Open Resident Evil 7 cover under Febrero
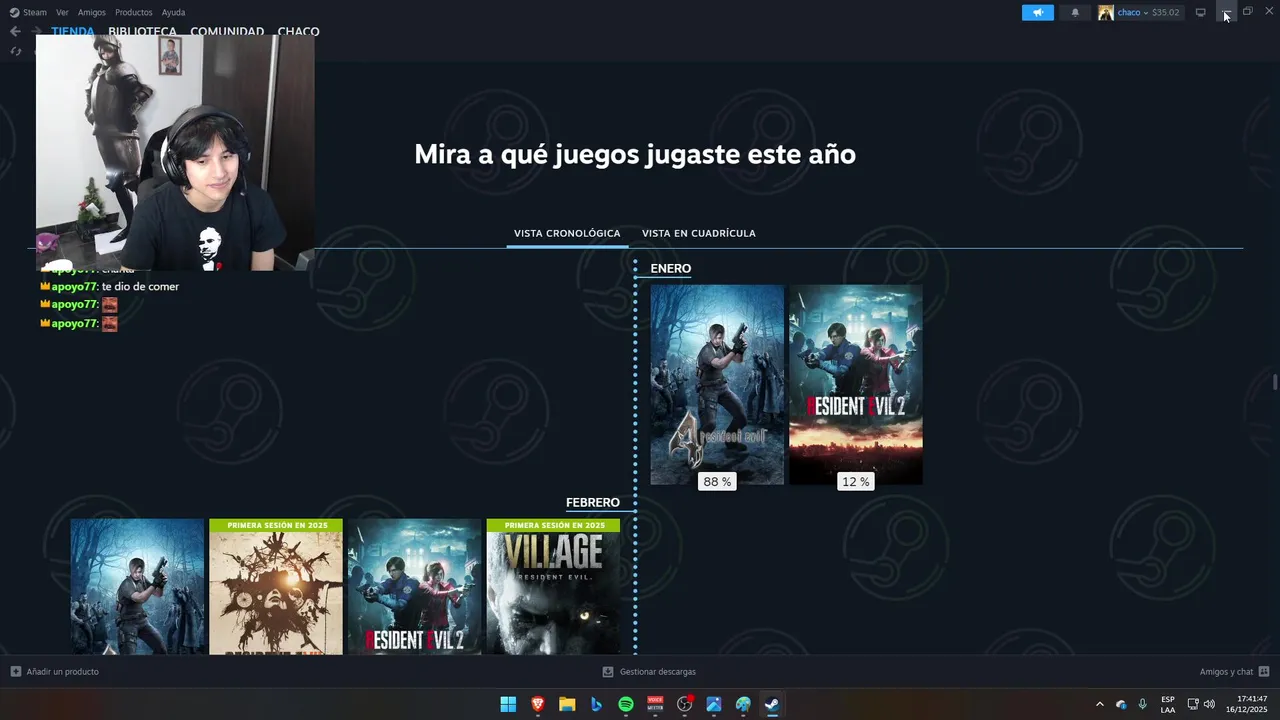The width and height of the screenshot is (1280, 720). click(275, 586)
